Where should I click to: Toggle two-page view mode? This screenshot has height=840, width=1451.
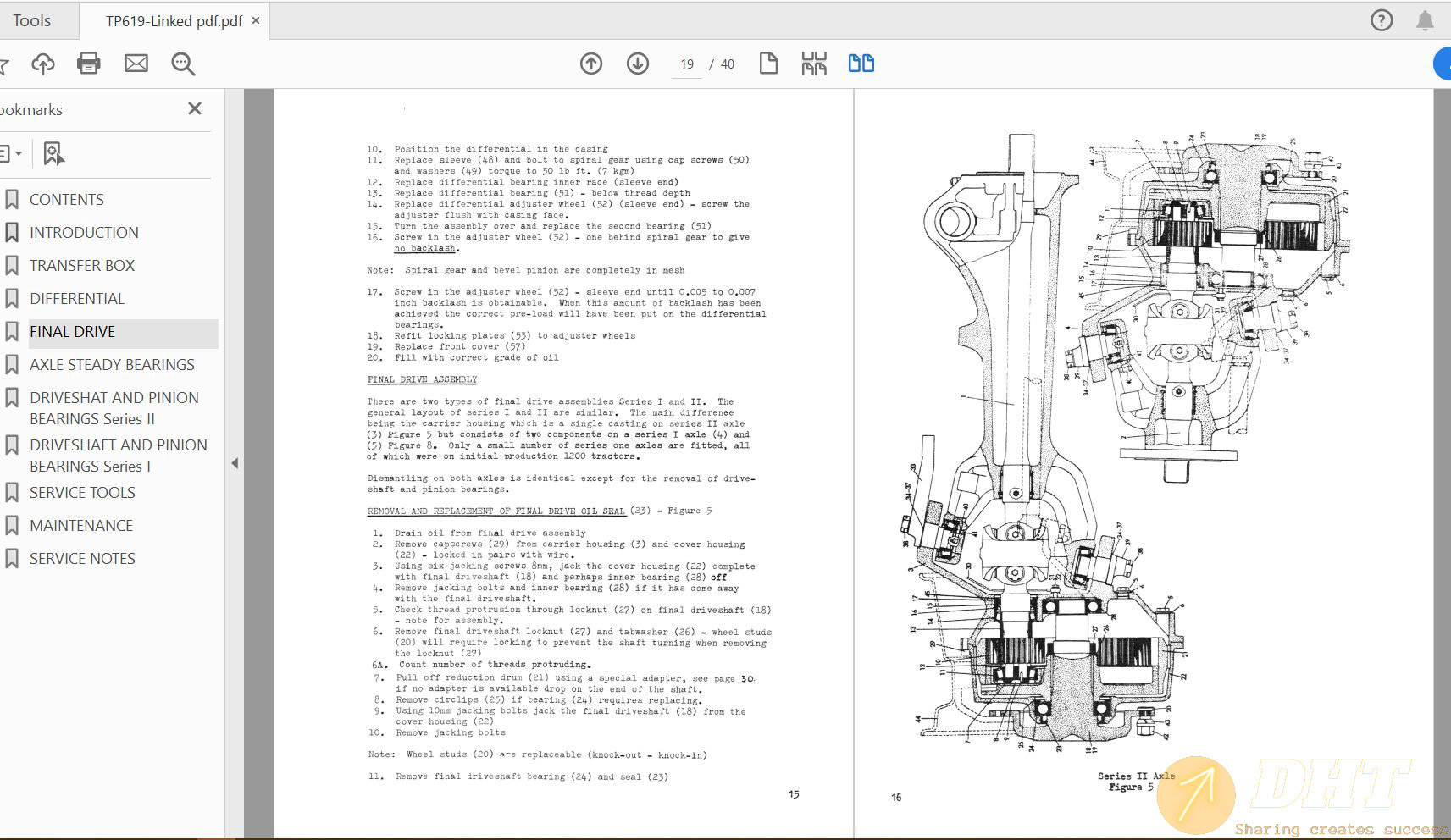(861, 64)
